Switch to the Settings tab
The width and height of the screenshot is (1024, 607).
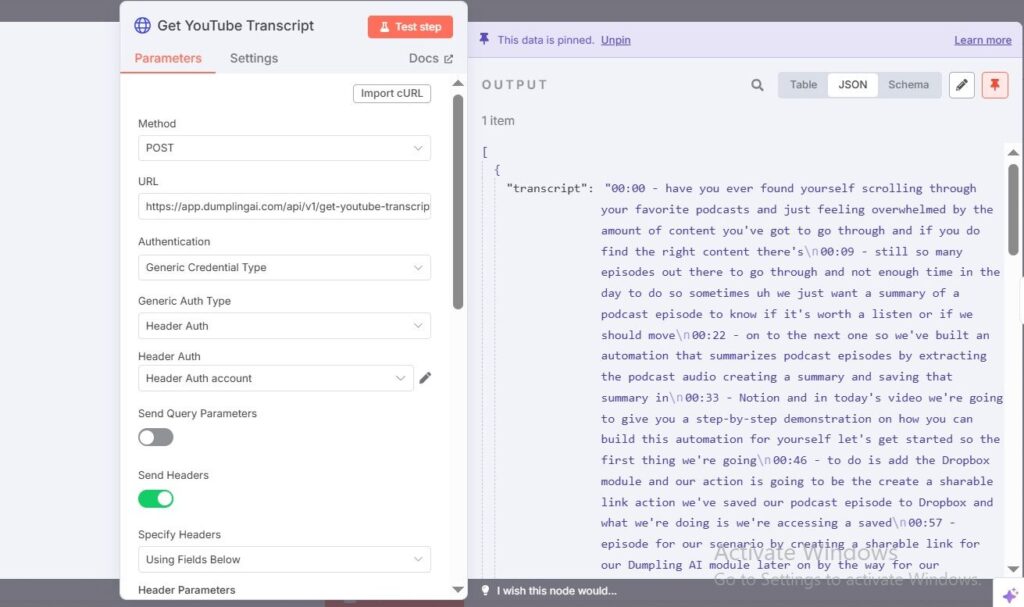254,58
